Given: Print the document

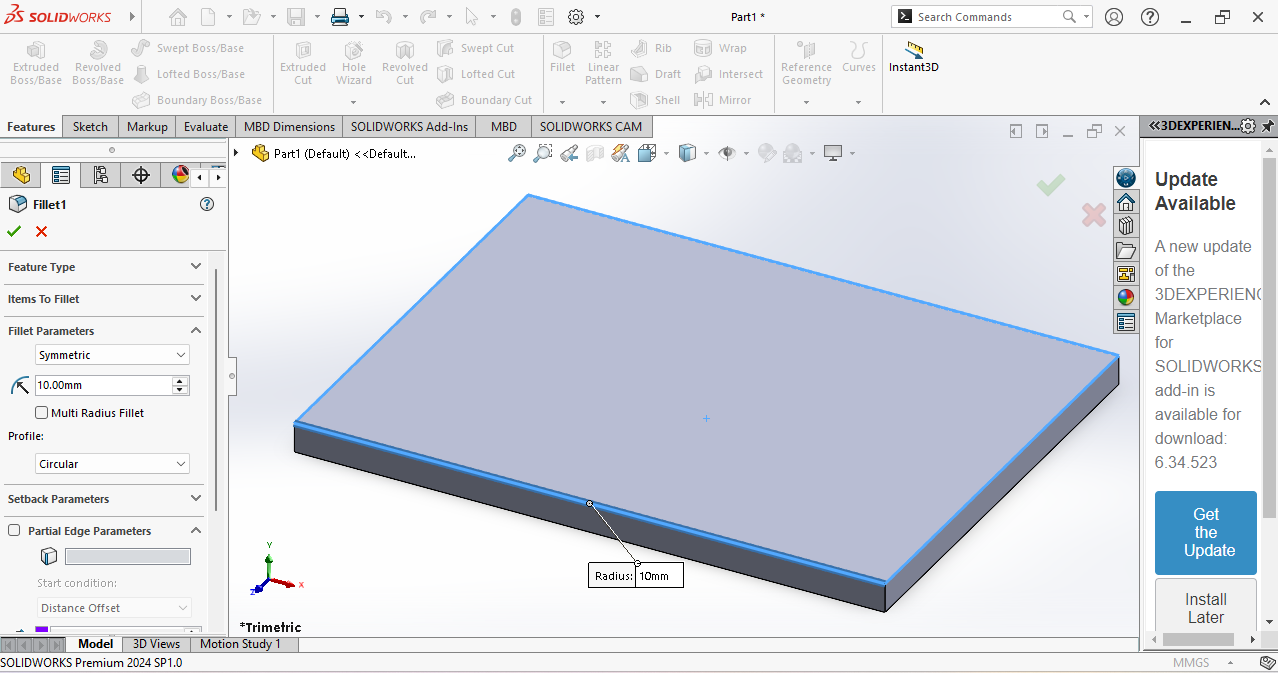Looking at the screenshot, I should [340, 17].
